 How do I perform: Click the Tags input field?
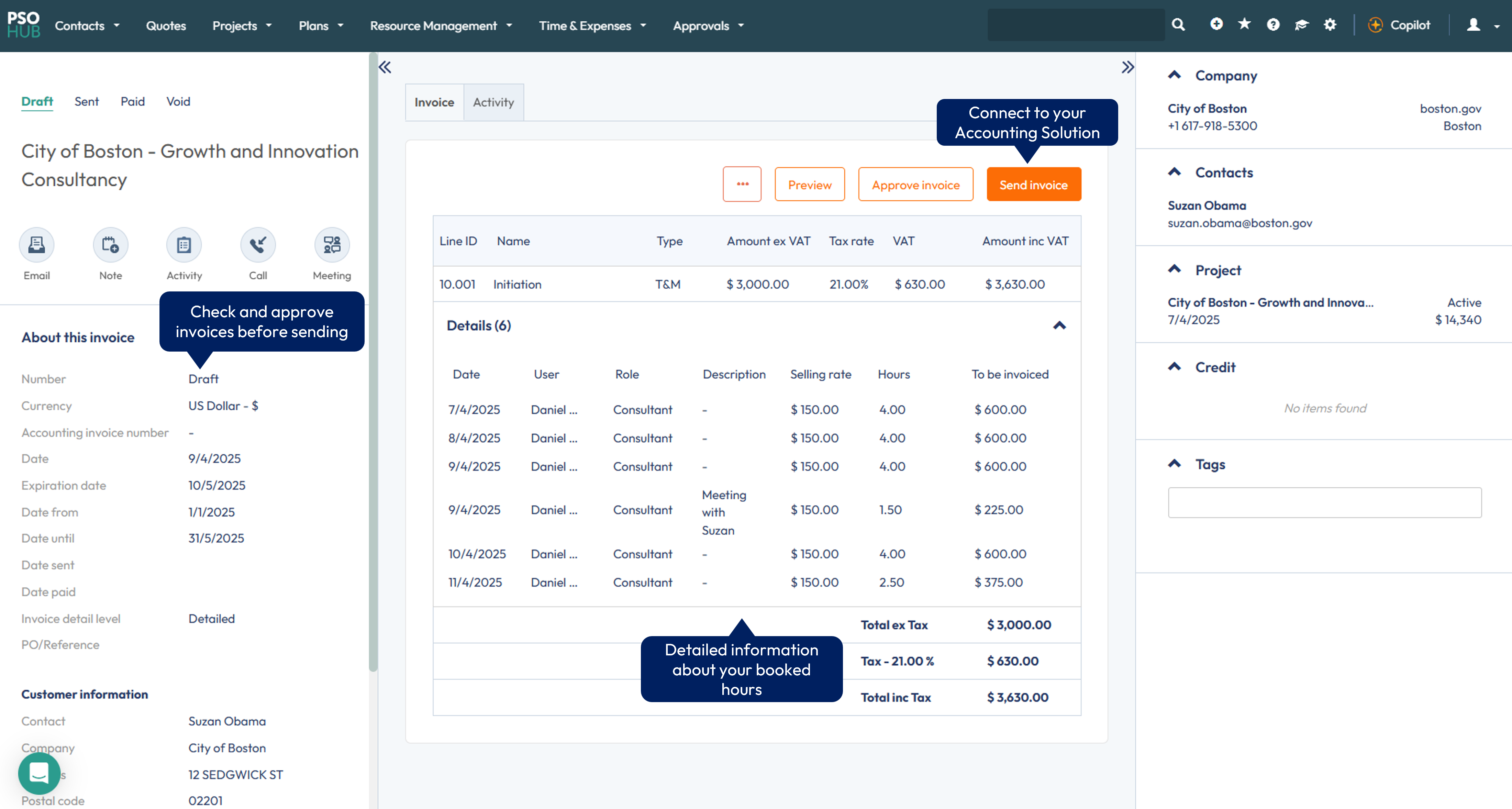pyautogui.click(x=1324, y=502)
